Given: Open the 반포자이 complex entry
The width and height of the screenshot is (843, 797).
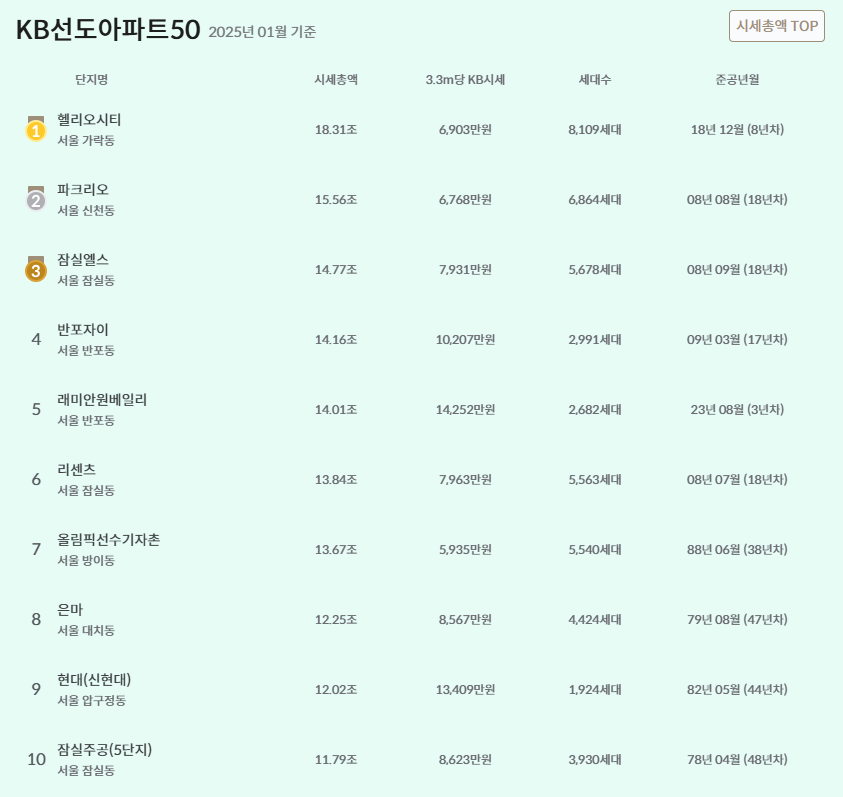Looking at the screenshot, I should [x=83, y=329].
